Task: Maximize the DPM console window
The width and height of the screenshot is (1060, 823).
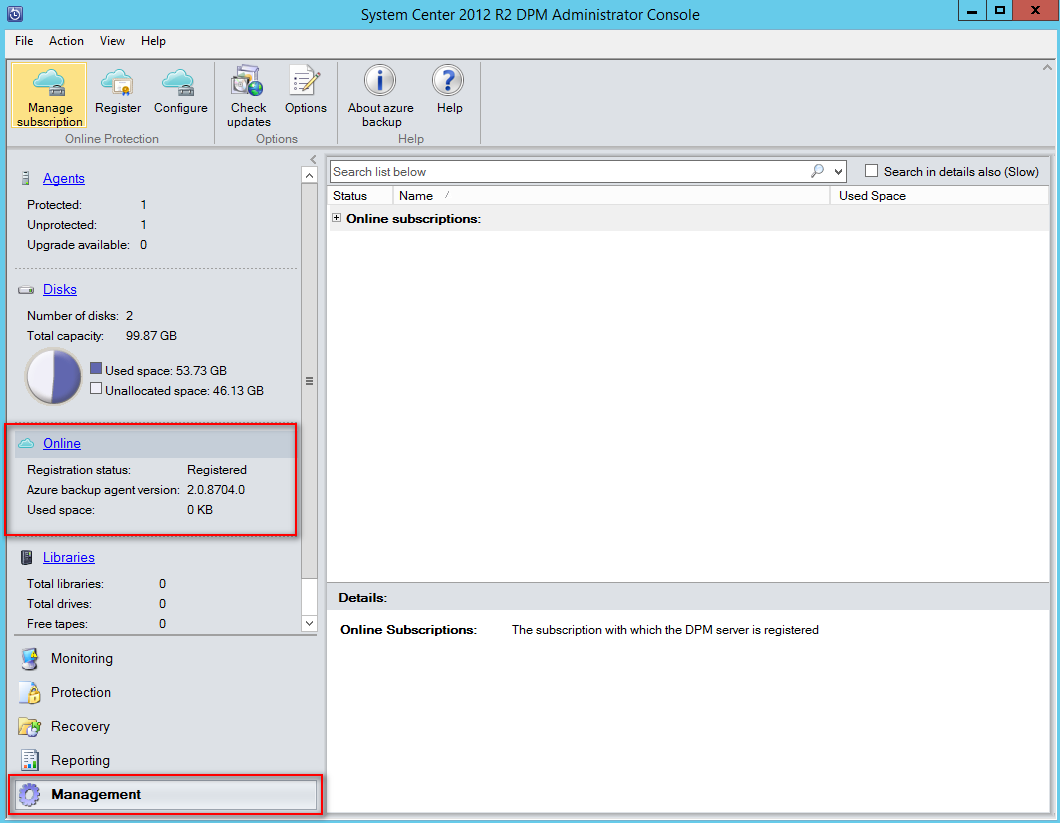Action: (999, 10)
